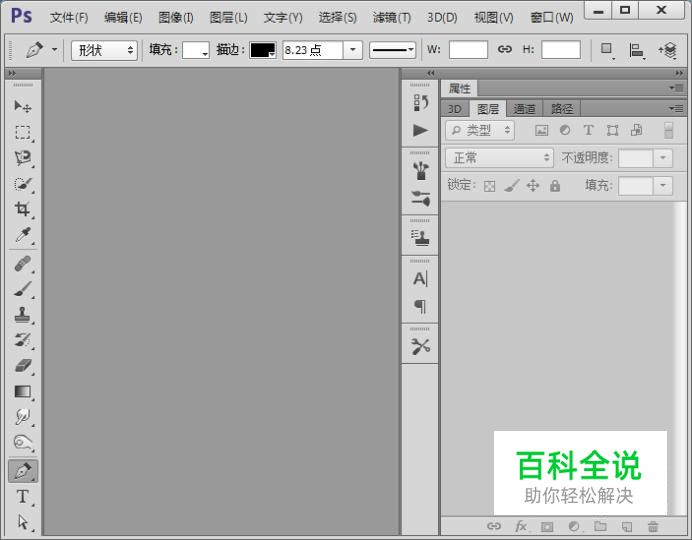Select the Gradient tool
The height and width of the screenshot is (540, 692).
23,392
